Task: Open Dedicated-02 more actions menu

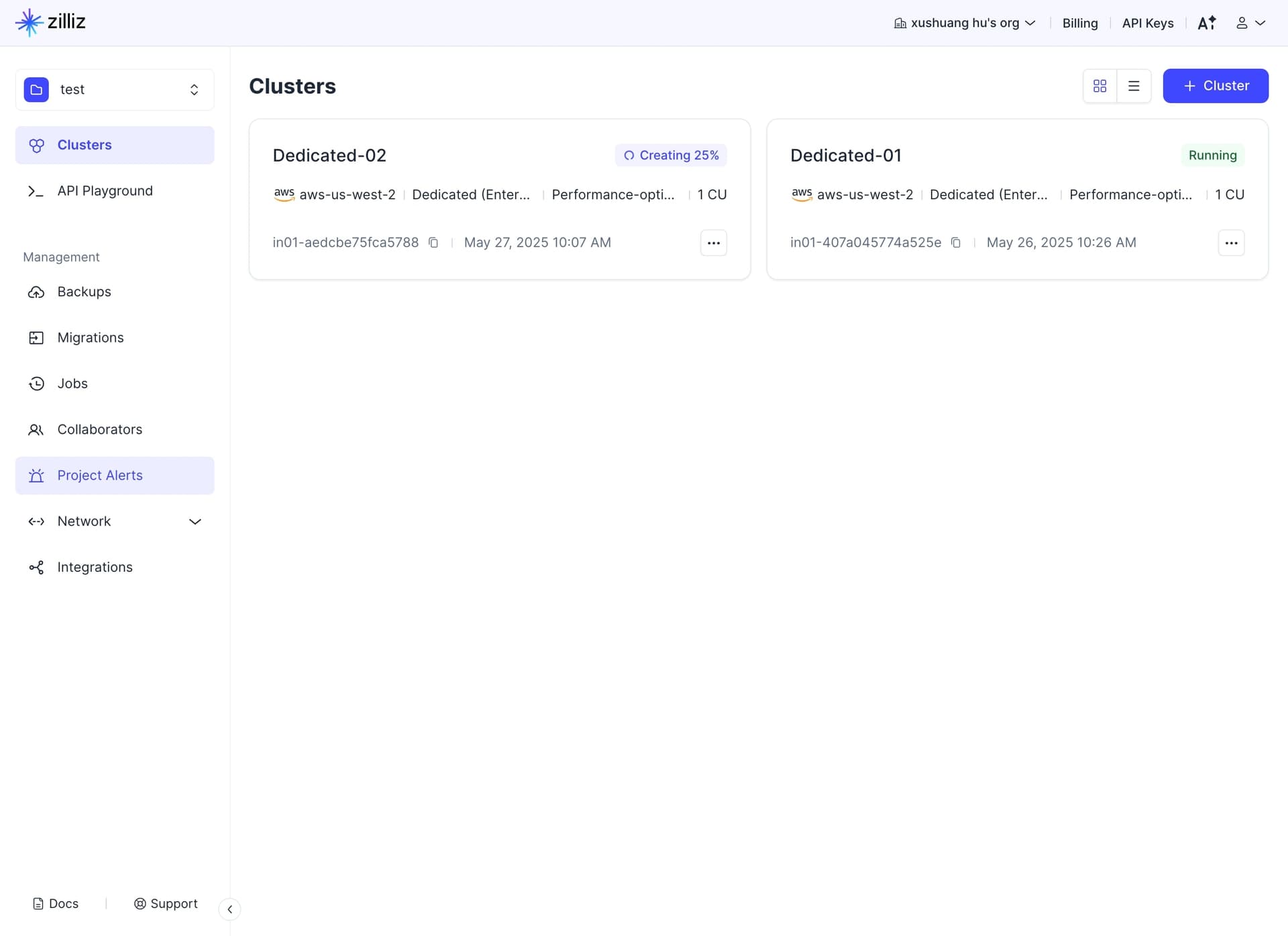Action: coord(713,243)
